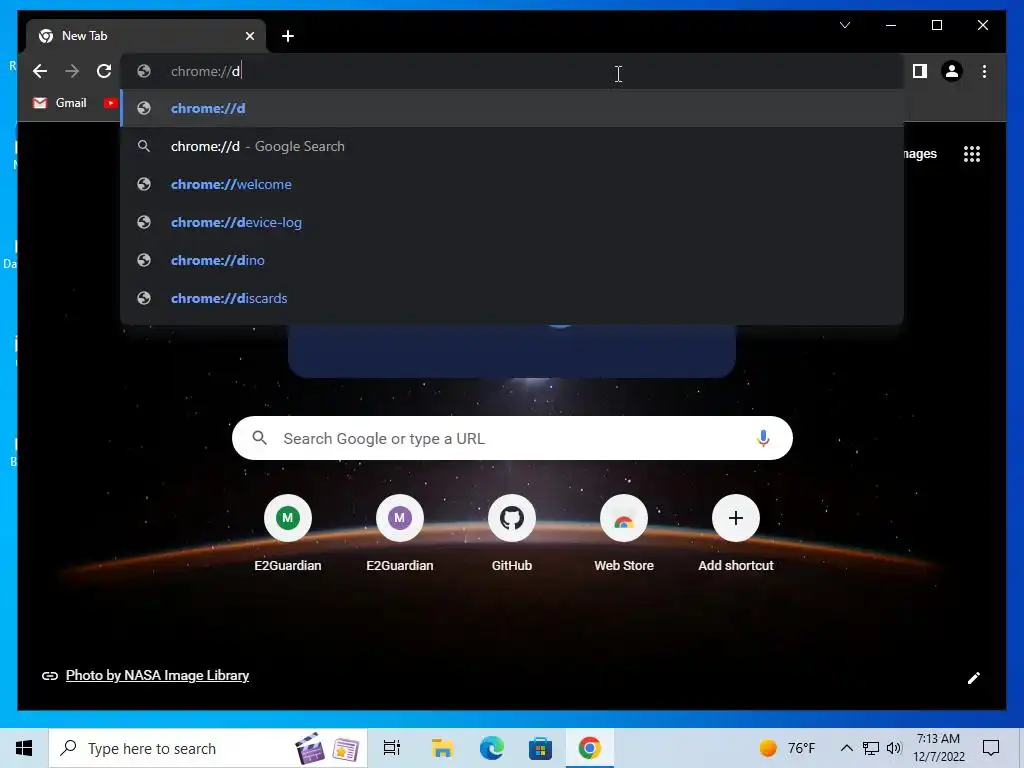This screenshot has width=1024, height=768.
Task: Open File Explorer from the taskbar
Action: [x=442, y=748]
